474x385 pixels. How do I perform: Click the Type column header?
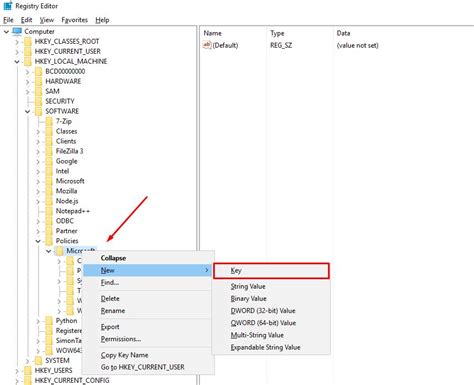click(x=277, y=33)
